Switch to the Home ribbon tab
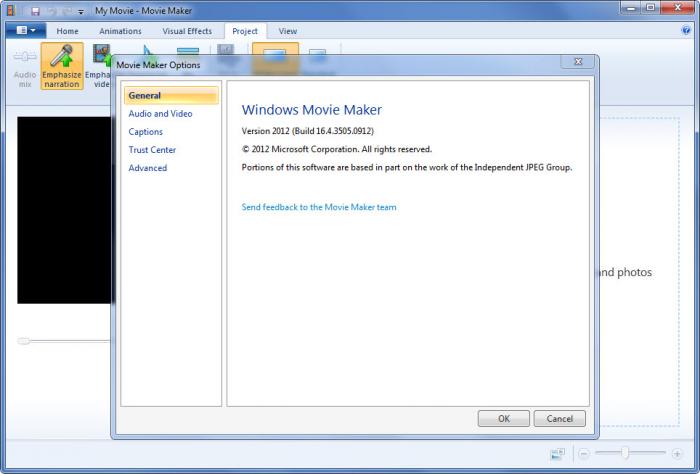700x474 pixels. click(67, 31)
